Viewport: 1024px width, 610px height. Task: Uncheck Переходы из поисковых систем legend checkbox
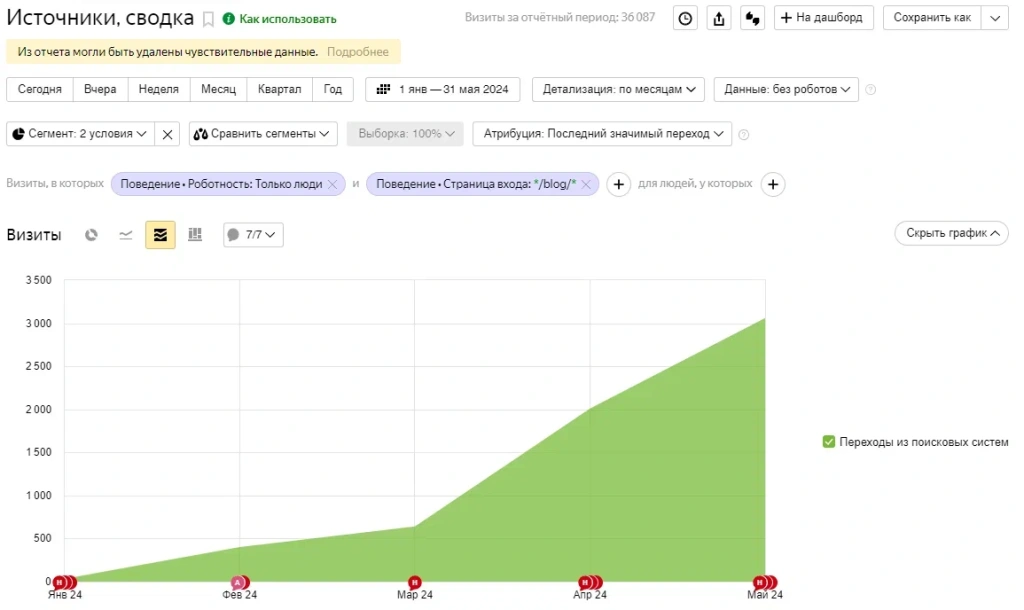pyautogui.click(x=828, y=442)
